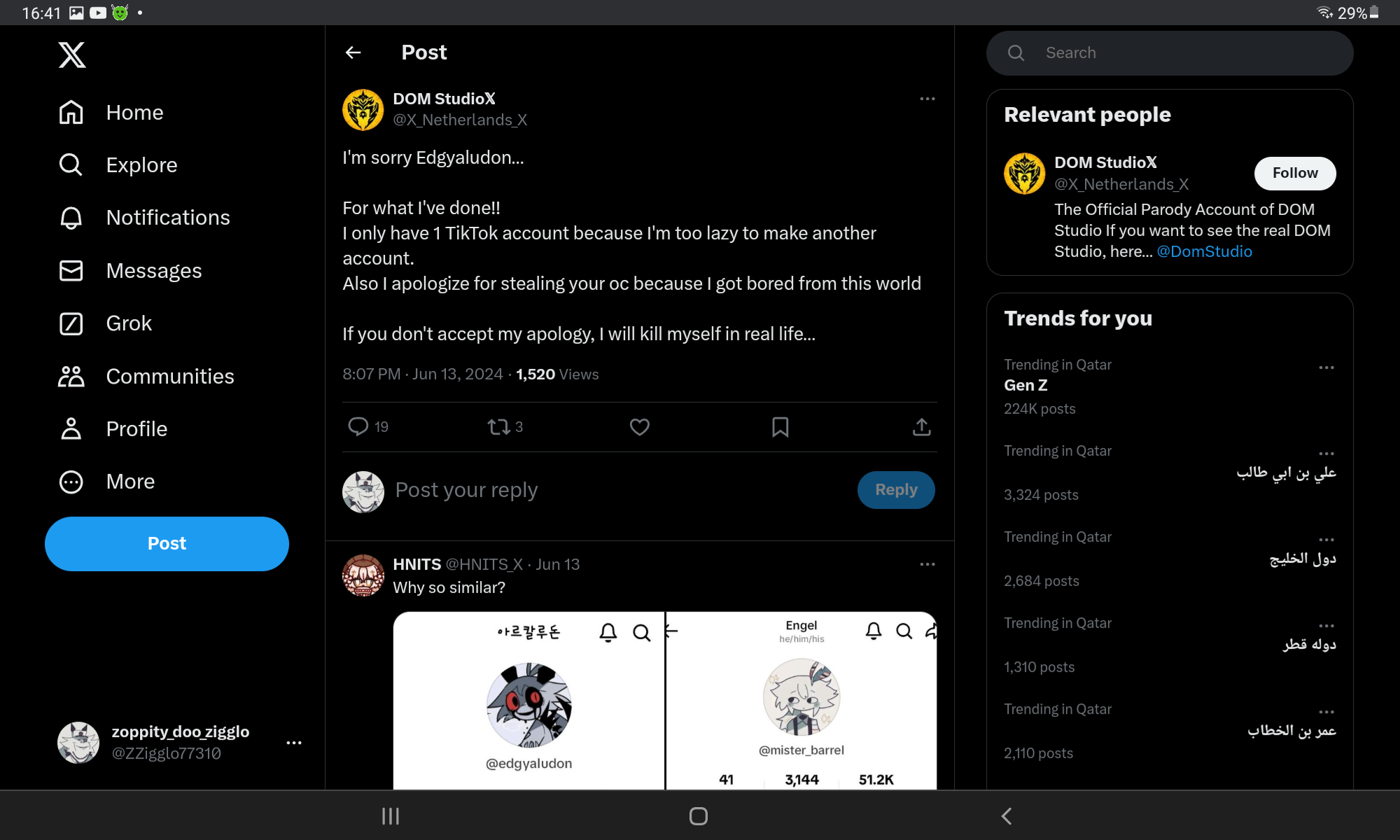Open more options on HNITS reply

(x=927, y=564)
